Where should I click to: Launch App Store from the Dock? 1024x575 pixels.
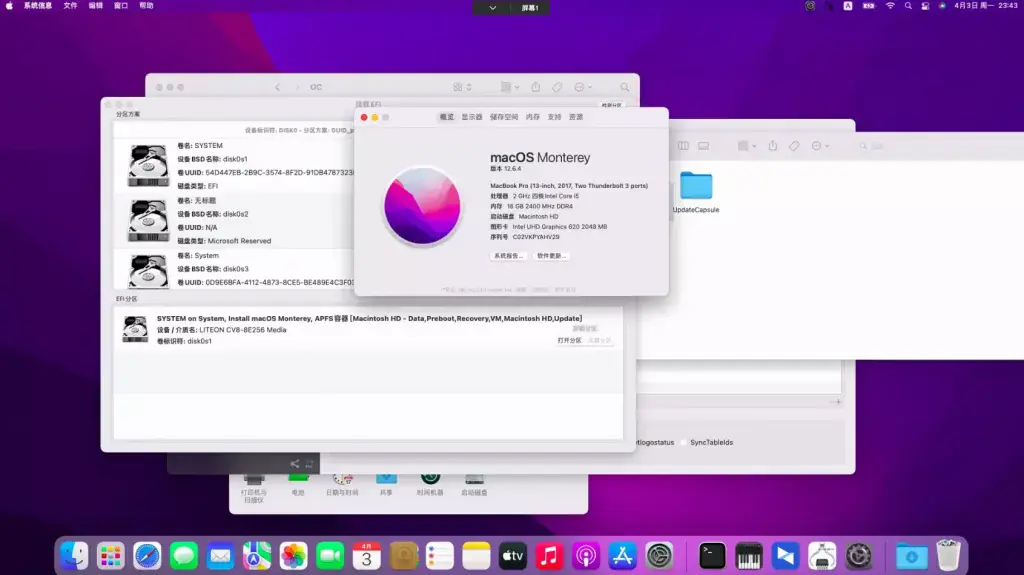pos(622,556)
